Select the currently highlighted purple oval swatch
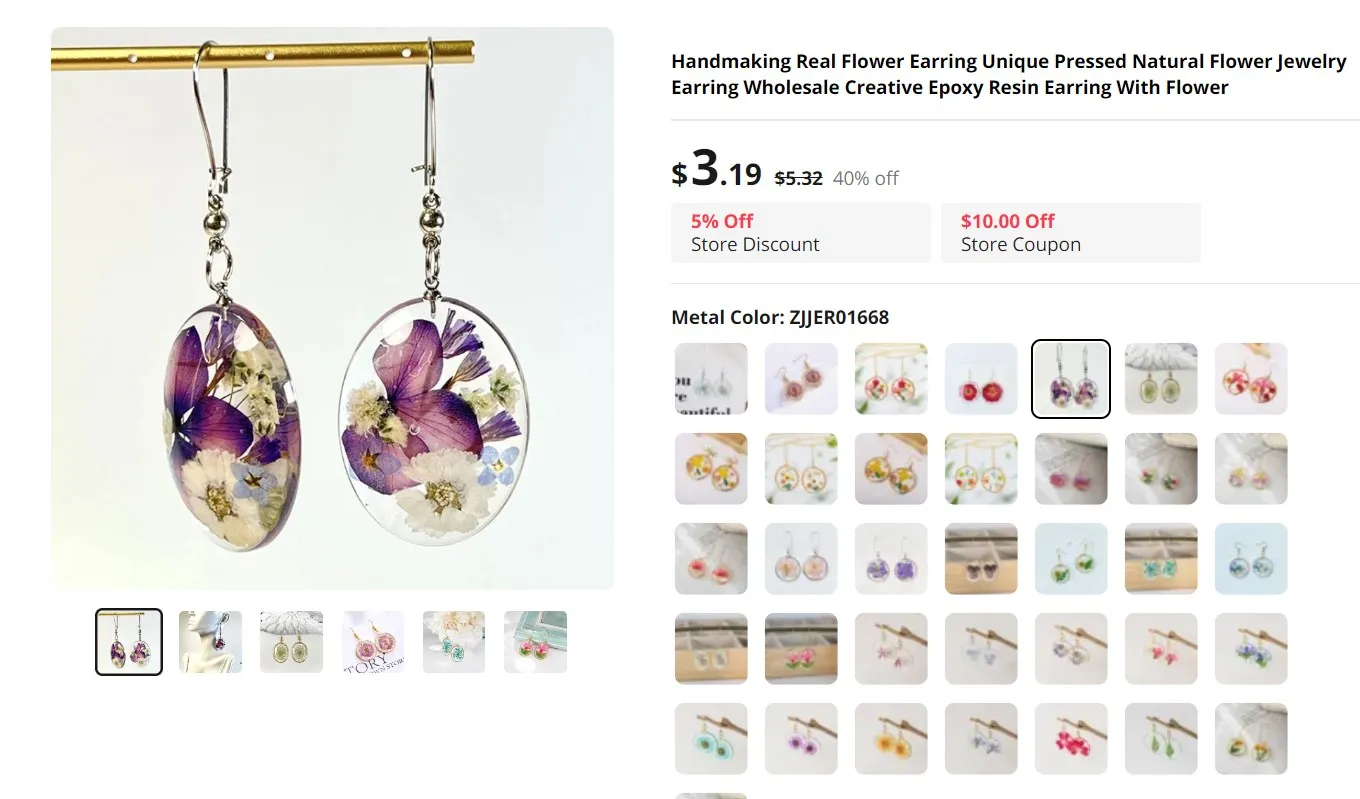Image resolution: width=1360 pixels, height=799 pixels. 1071,379
